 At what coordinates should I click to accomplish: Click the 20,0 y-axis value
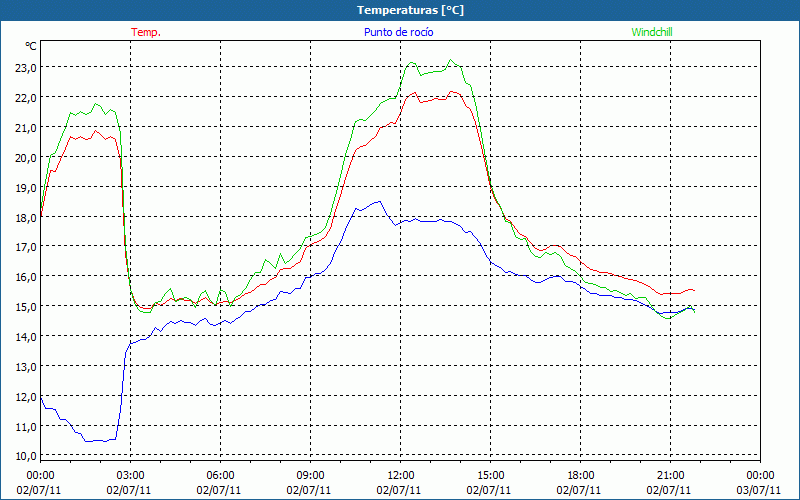click(x=26, y=158)
